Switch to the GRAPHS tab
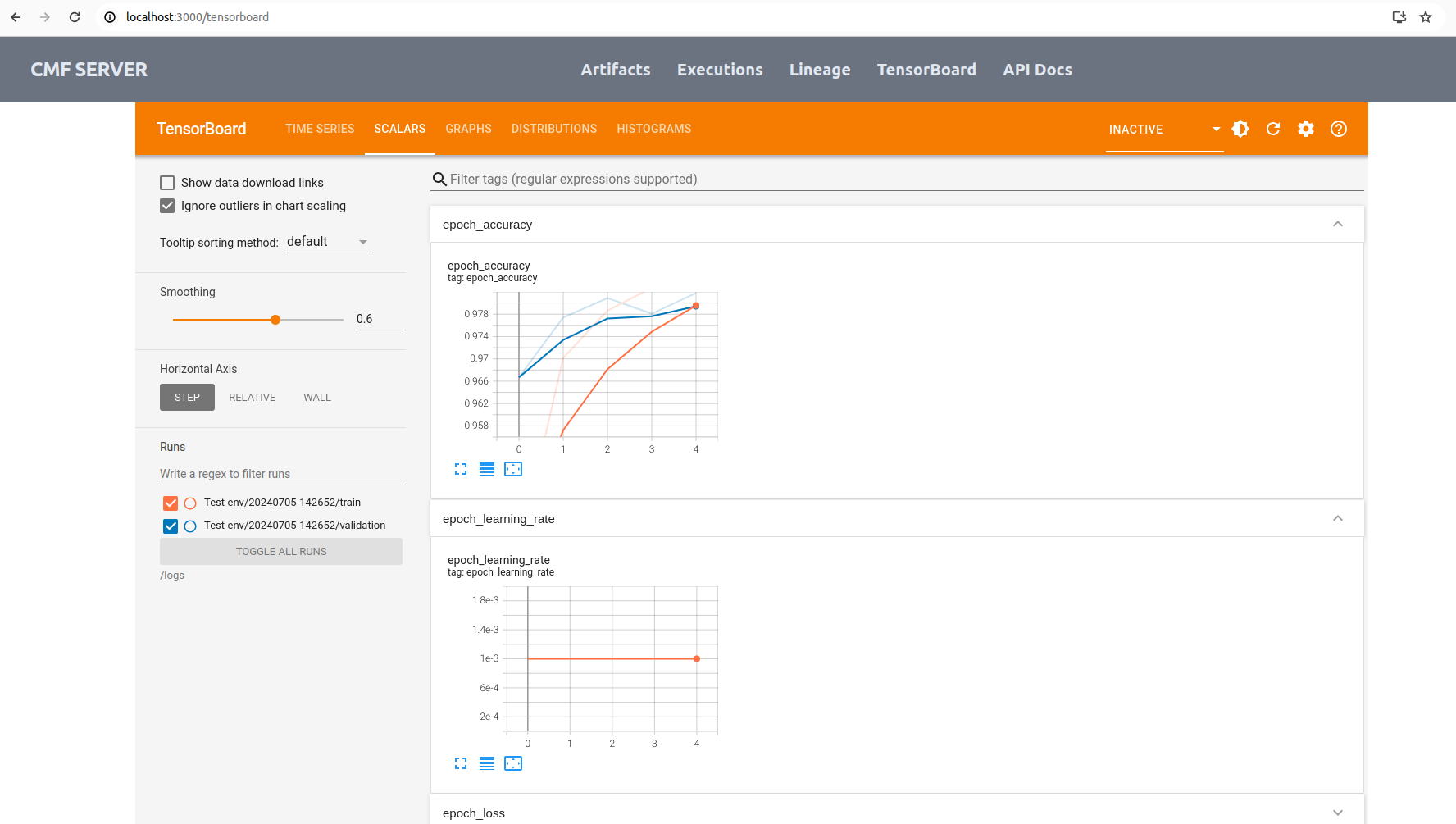This screenshot has height=824, width=1456. click(469, 129)
